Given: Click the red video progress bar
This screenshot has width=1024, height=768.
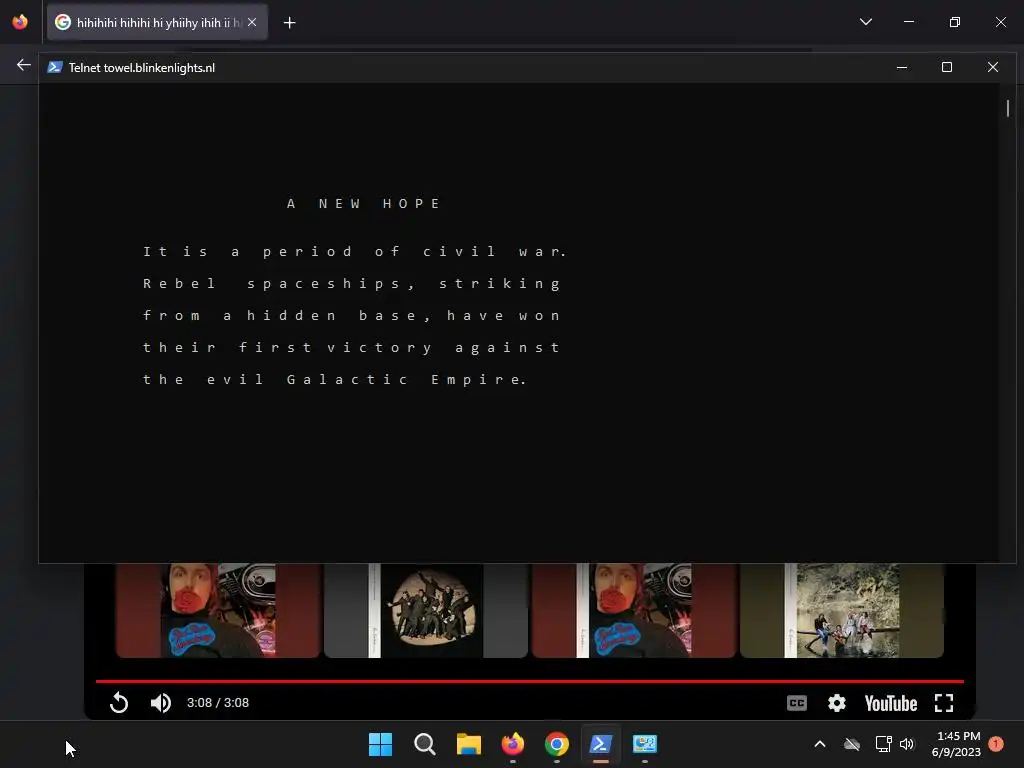Looking at the screenshot, I should click(x=530, y=681).
